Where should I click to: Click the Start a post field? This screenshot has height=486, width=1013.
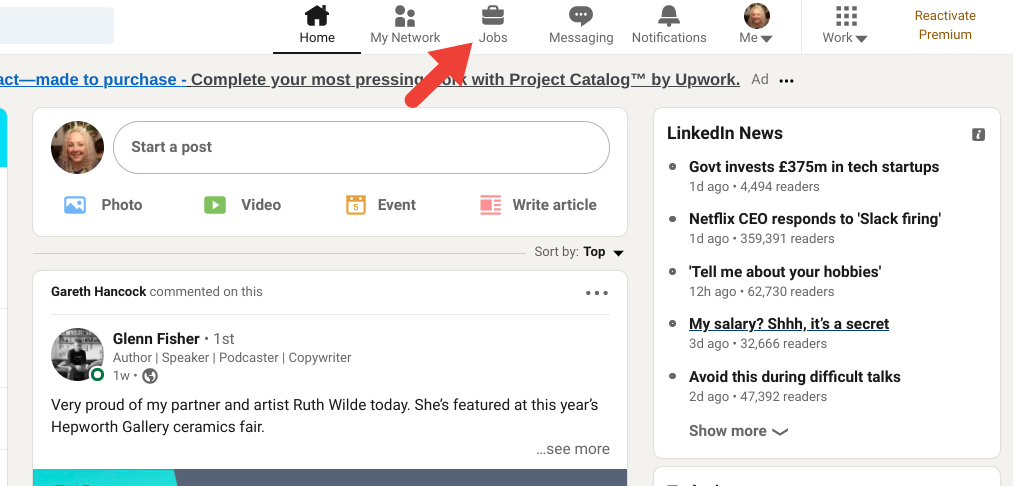click(361, 147)
